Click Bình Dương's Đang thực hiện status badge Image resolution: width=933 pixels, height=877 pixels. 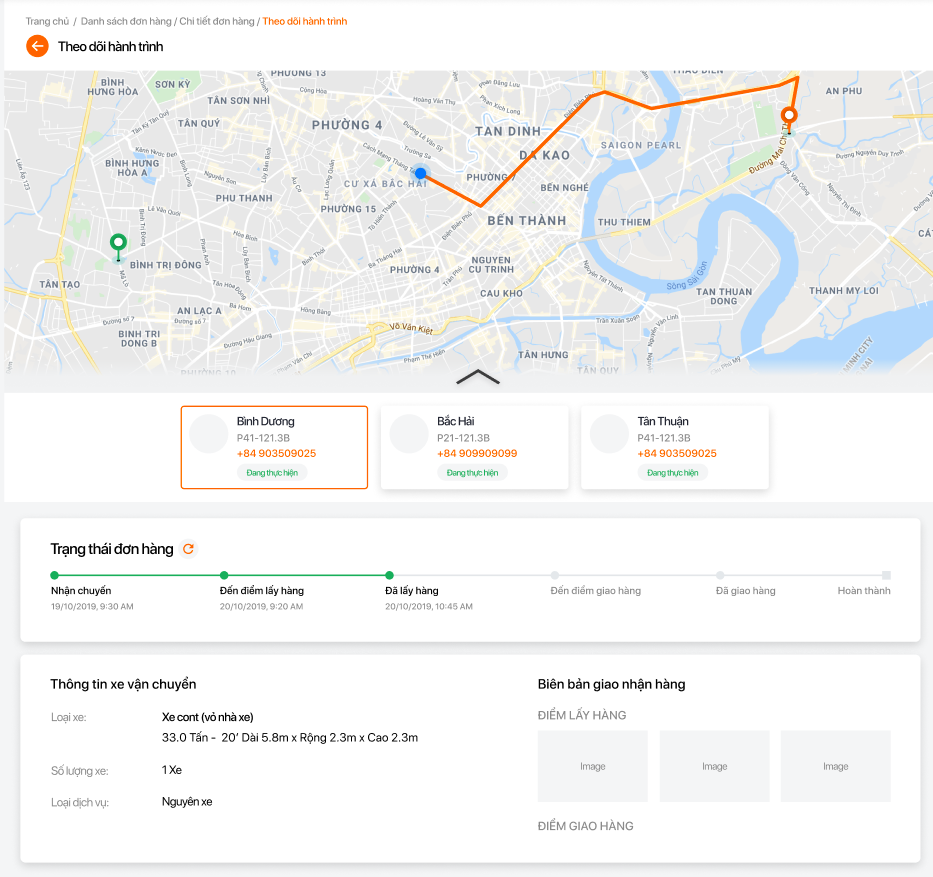tap(272, 473)
